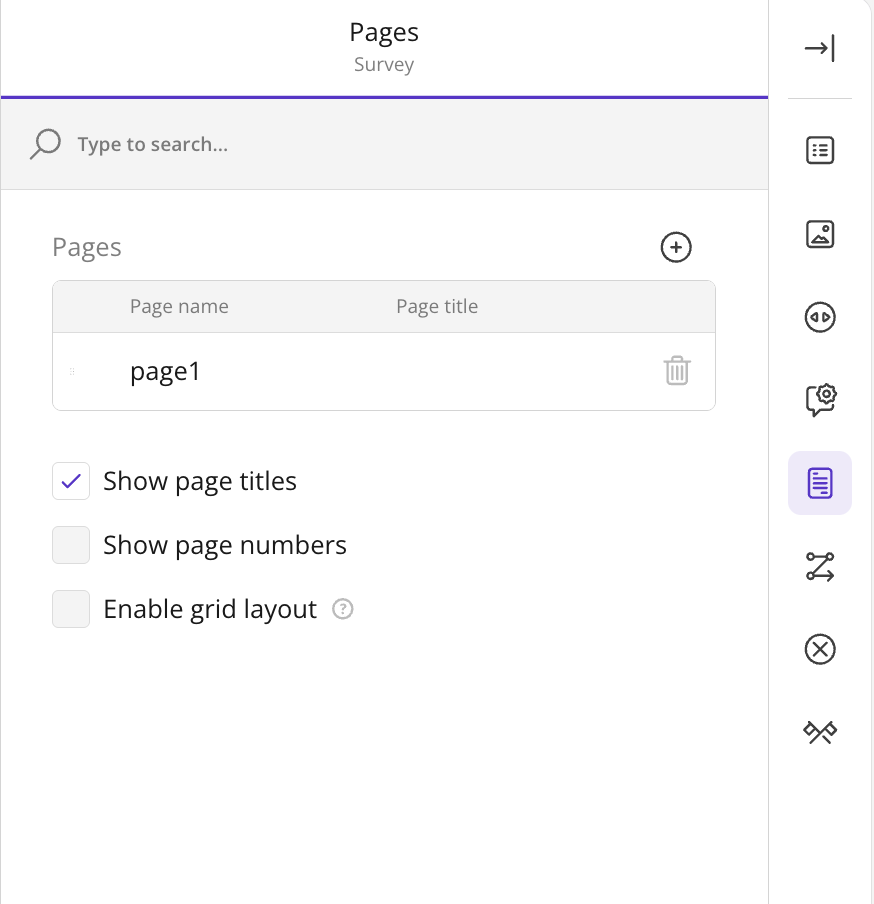Screen dimensions: 874x904
Task: Click the search magnifier icon
Action: (x=45, y=144)
